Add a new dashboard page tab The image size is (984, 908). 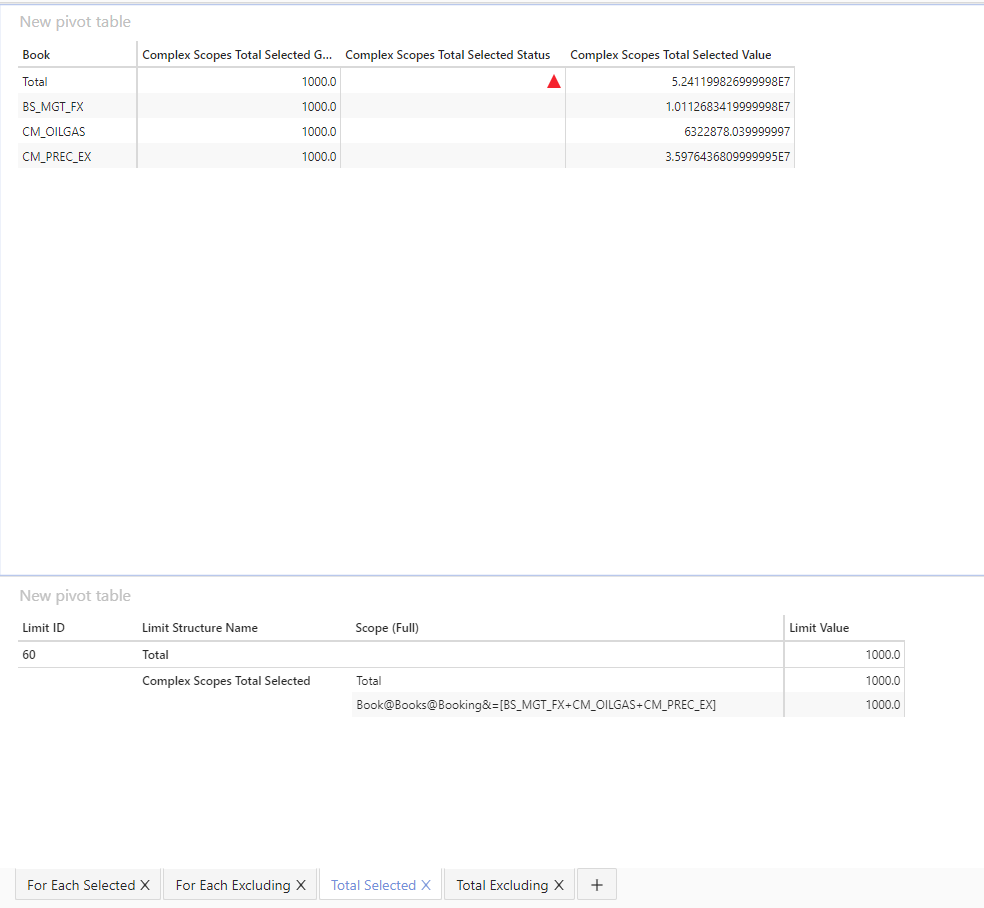[597, 885]
